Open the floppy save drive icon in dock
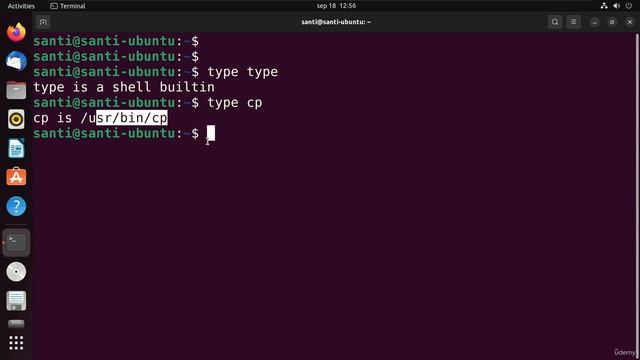Viewport: 640px width, 360px height. (x=16, y=301)
